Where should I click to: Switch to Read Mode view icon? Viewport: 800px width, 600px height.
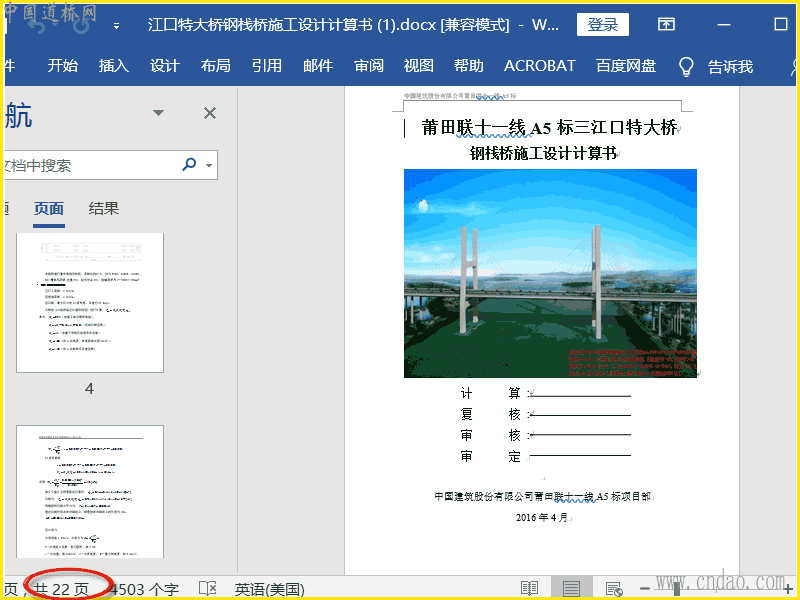click(x=529, y=588)
